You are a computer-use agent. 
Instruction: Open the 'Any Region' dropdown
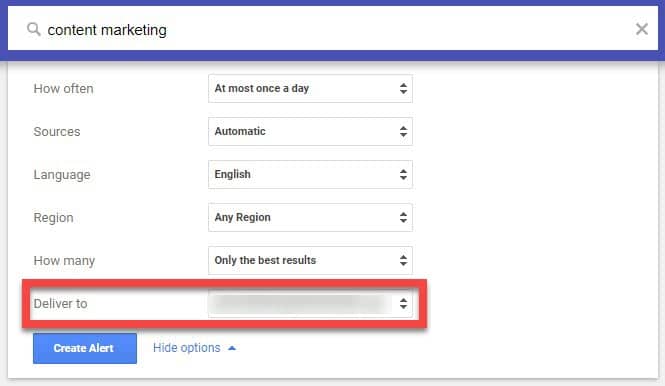click(310, 217)
